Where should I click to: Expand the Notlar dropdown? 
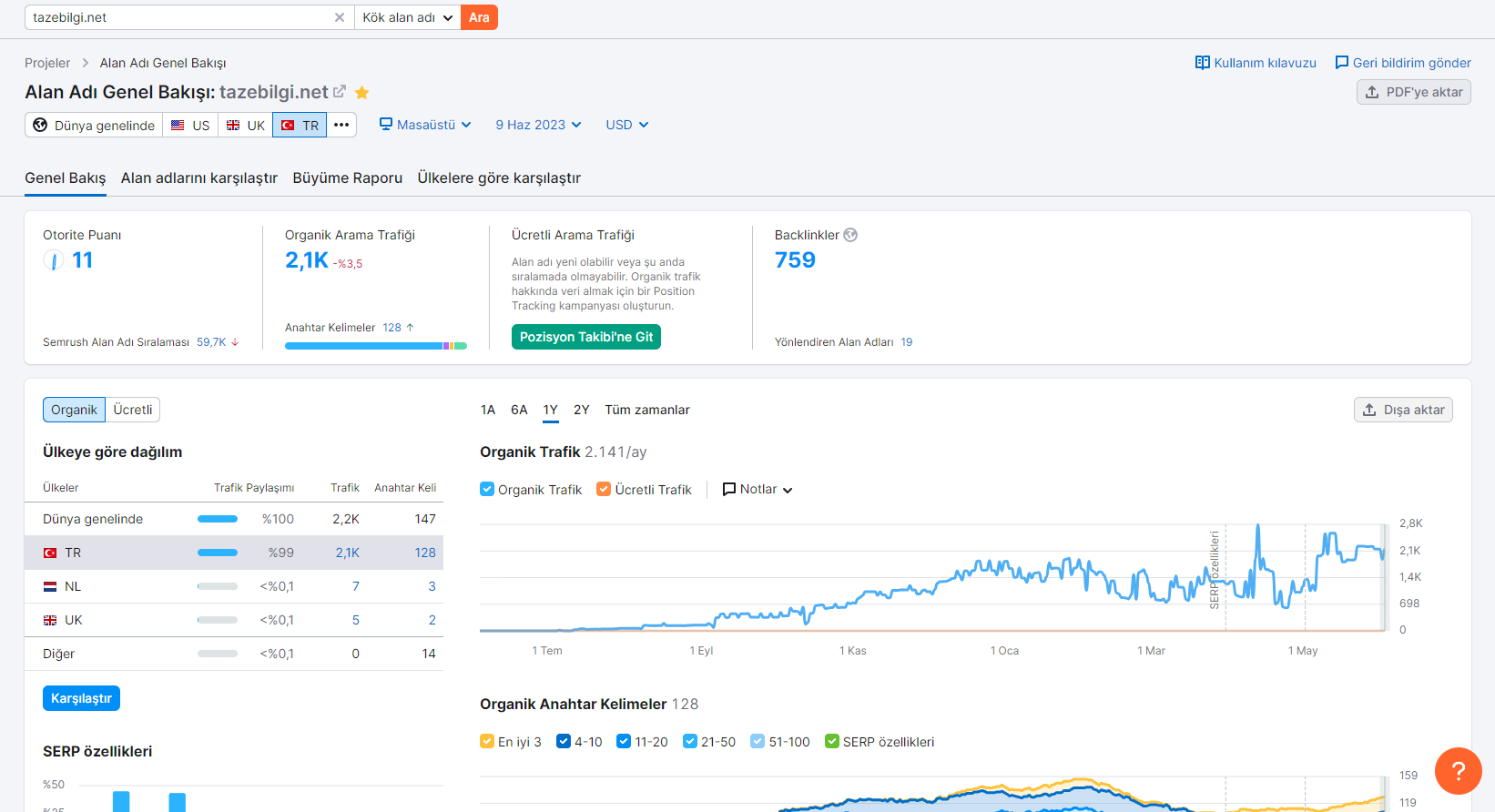click(x=758, y=489)
